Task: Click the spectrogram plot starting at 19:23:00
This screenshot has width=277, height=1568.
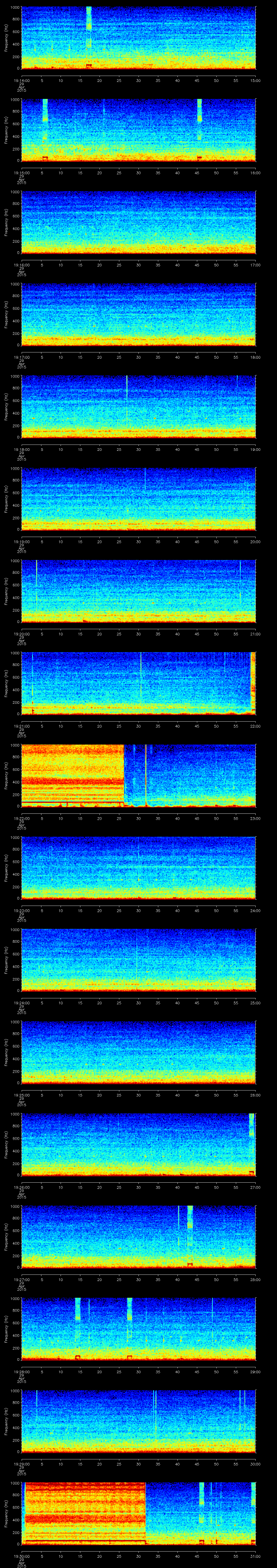Action: coord(138,868)
